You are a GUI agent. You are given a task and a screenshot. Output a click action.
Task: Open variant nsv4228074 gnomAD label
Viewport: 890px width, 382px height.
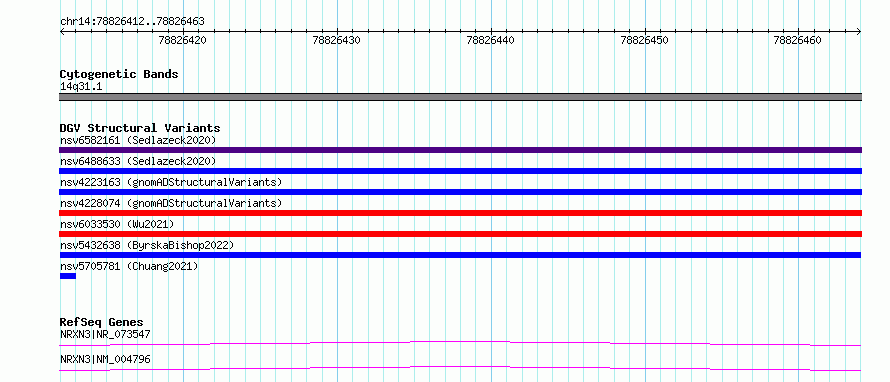click(171, 203)
